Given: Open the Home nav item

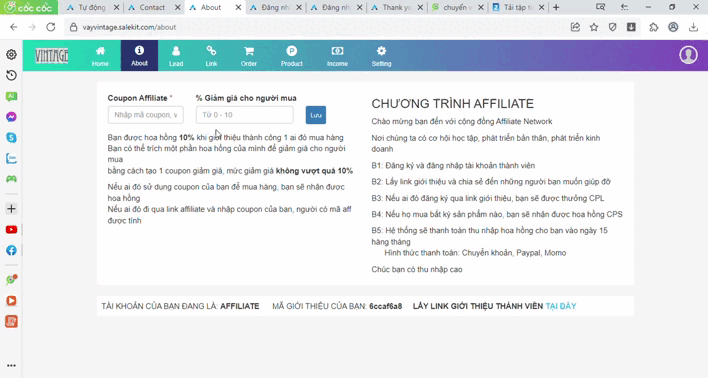Looking at the screenshot, I should click(x=100, y=56).
